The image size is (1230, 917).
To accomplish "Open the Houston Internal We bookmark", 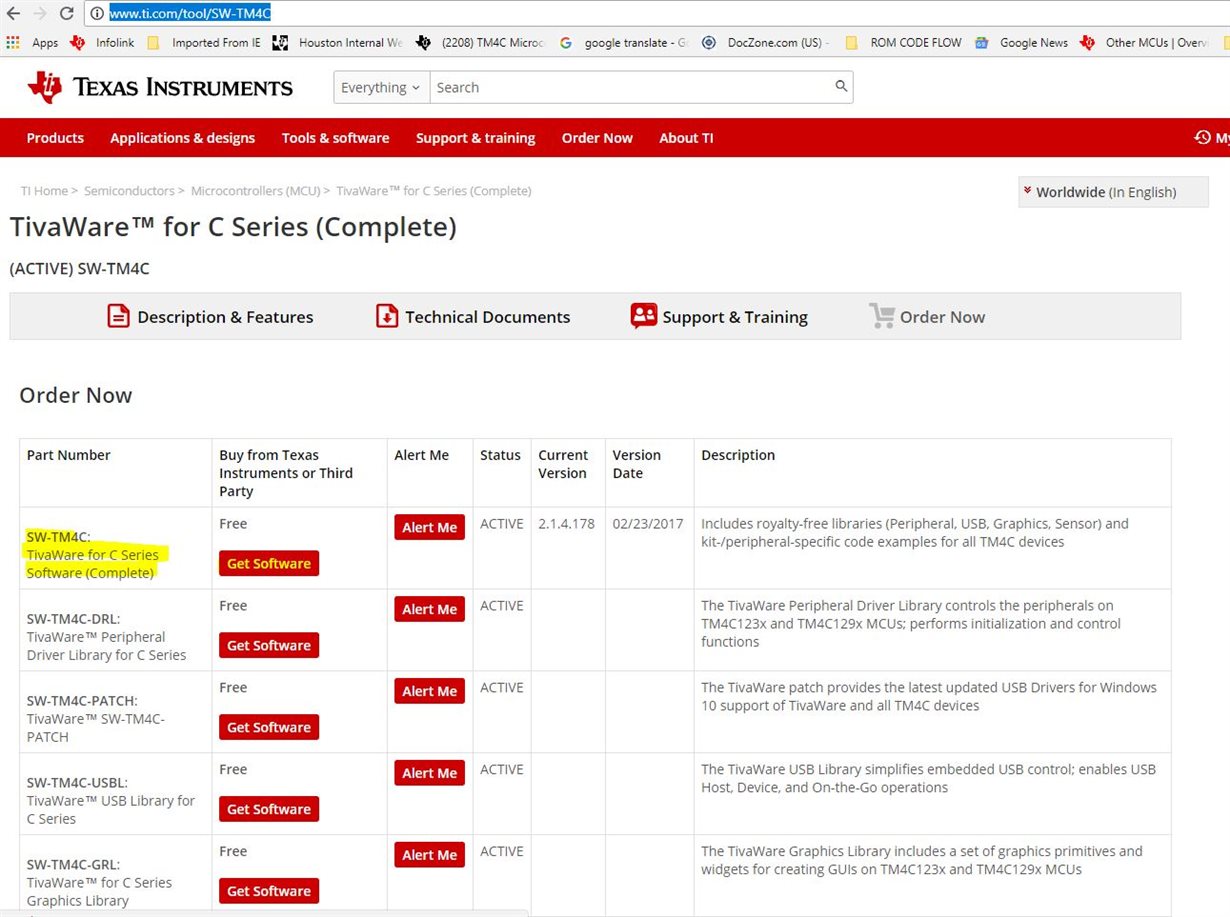I will (x=338, y=43).
